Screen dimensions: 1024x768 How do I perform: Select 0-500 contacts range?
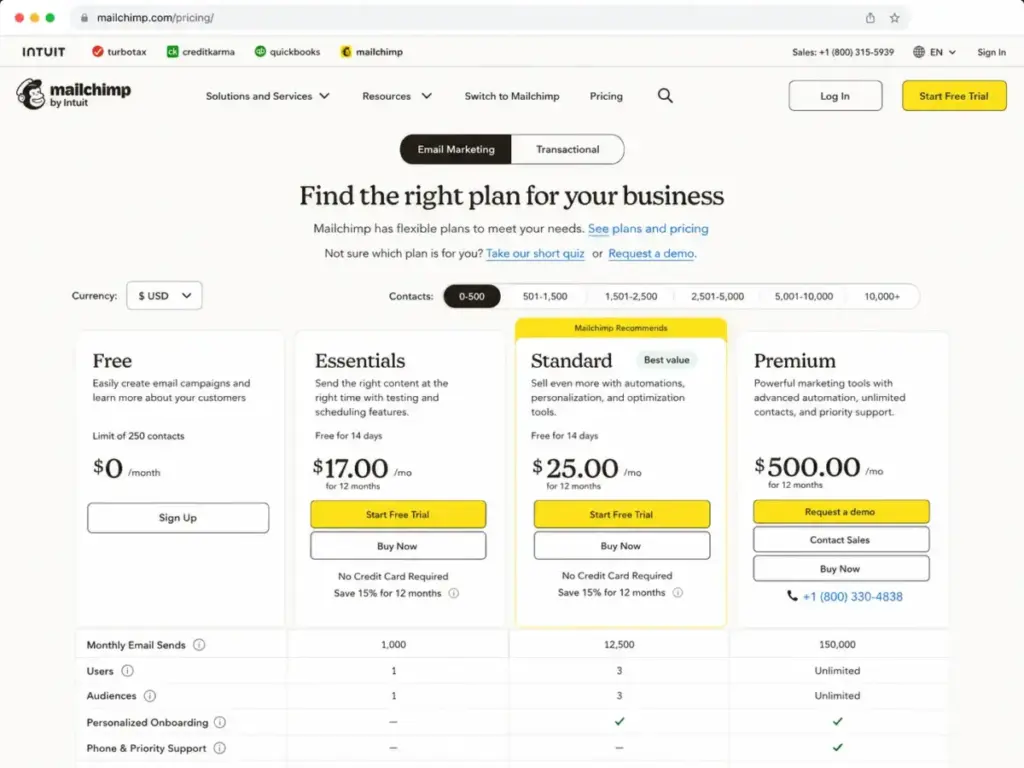click(472, 296)
